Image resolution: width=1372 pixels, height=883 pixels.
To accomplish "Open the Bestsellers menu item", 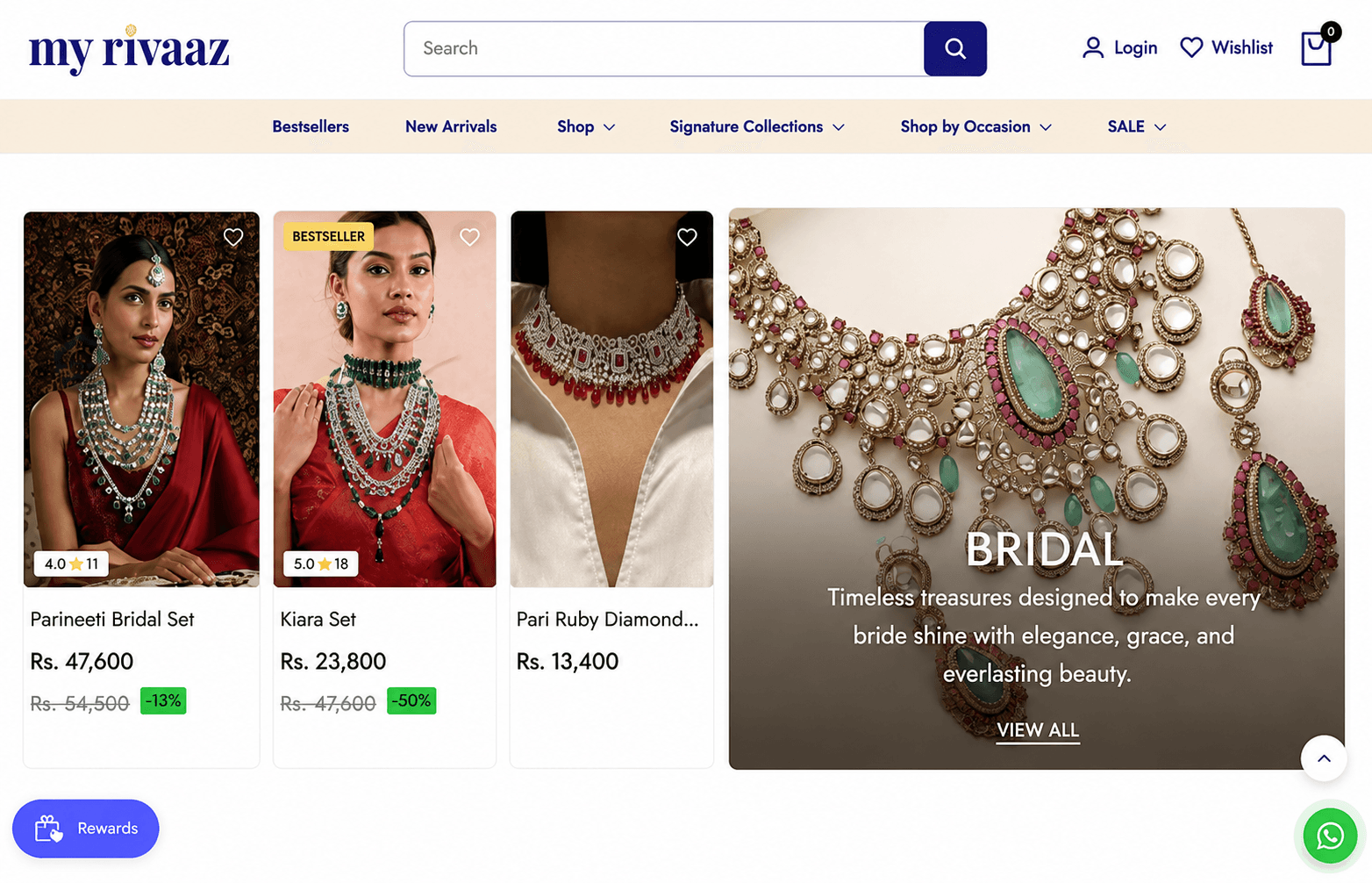I will 311,126.
